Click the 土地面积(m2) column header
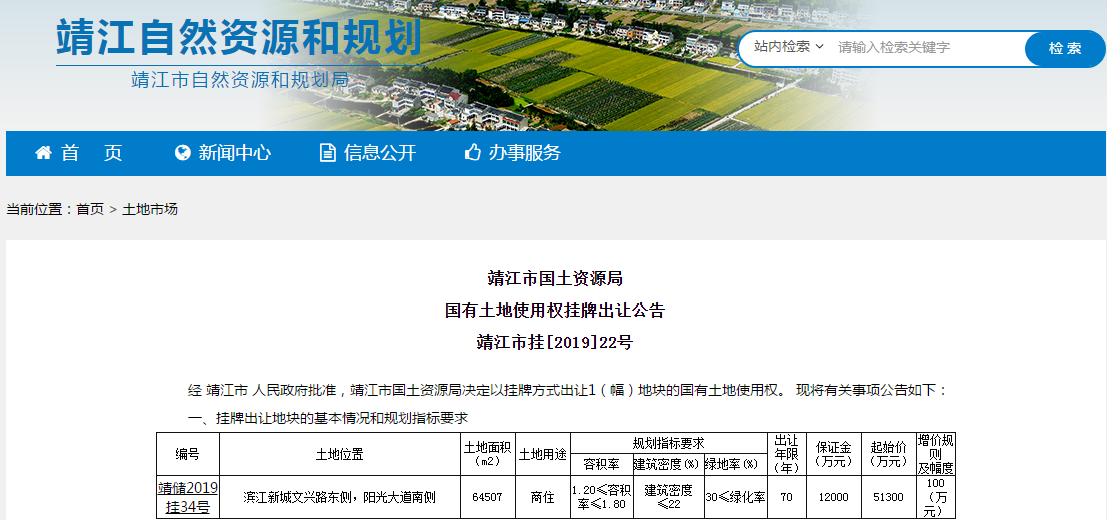1107x520 pixels. (x=489, y=454)
